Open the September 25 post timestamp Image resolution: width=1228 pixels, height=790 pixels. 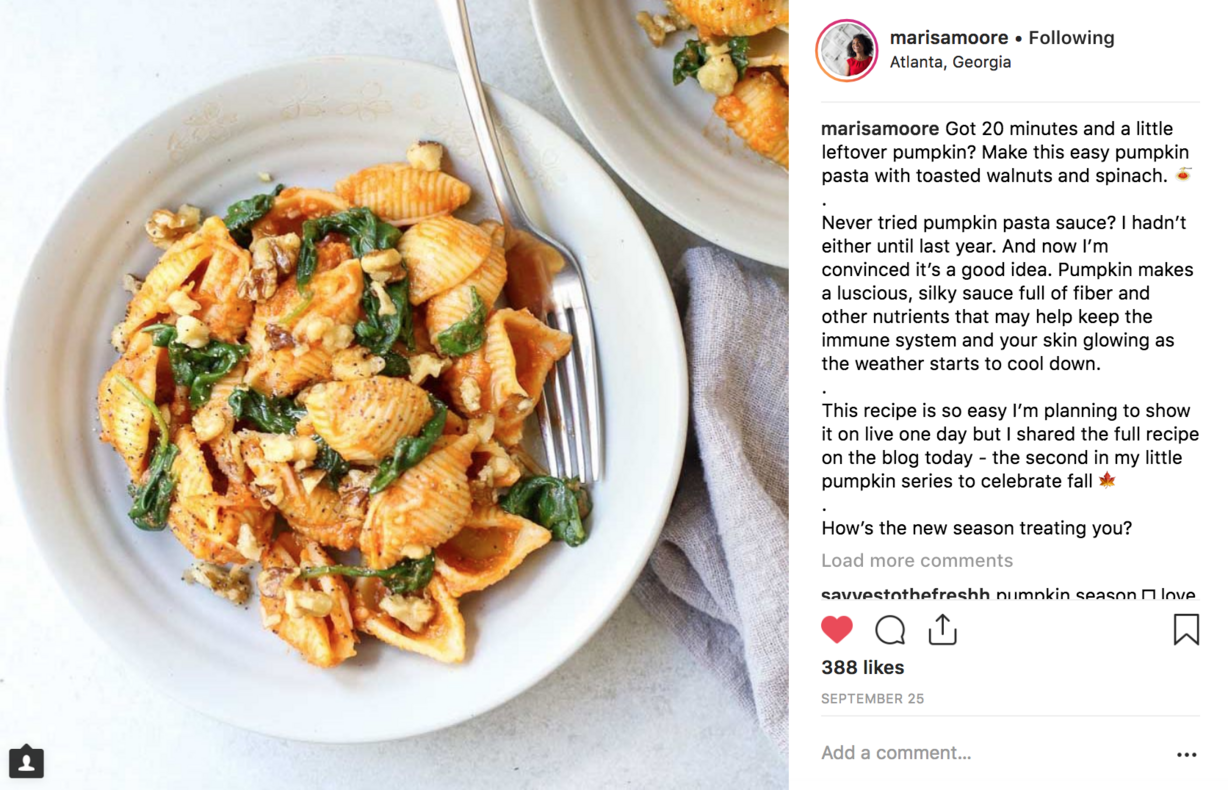(x=872, y=699)
